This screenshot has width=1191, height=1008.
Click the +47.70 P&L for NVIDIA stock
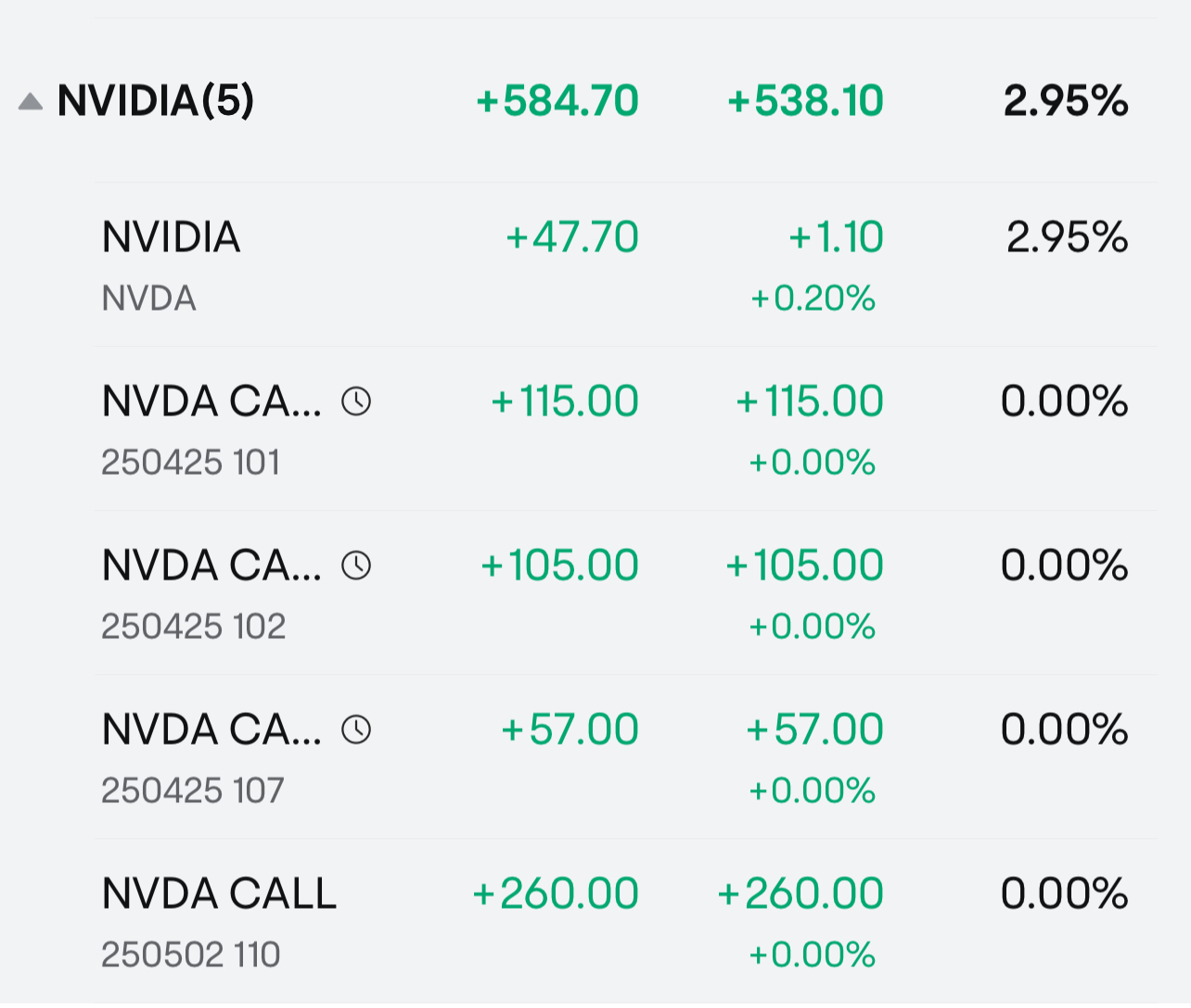[x=572, y=237]
